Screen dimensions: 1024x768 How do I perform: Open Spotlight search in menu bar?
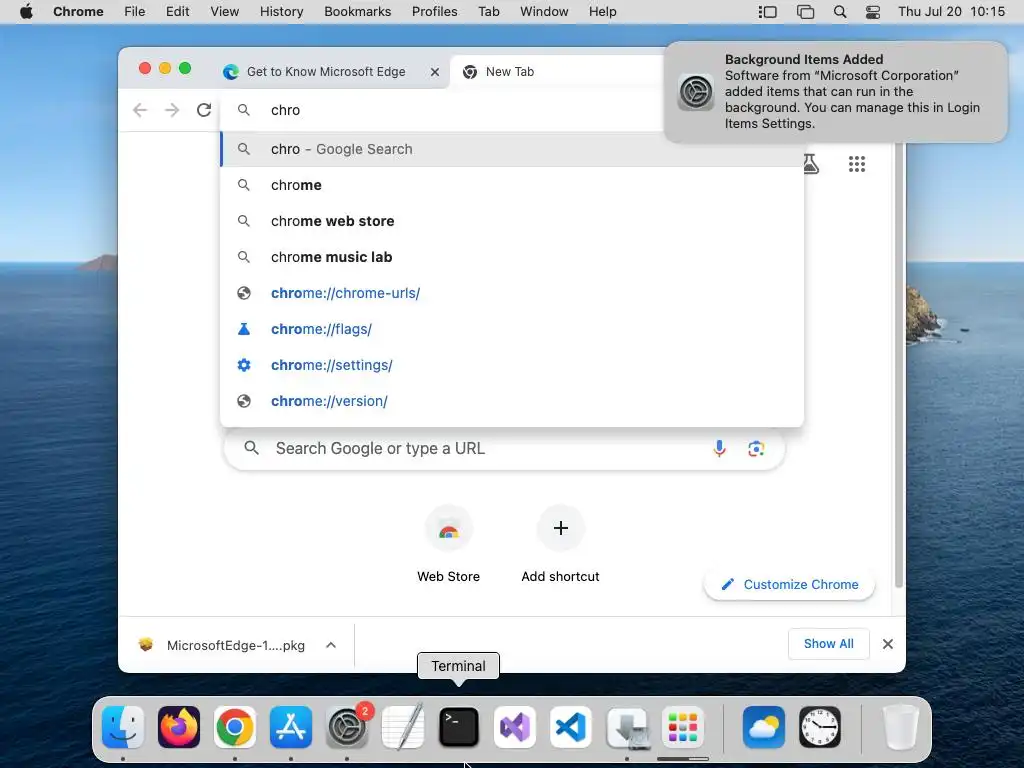coord(840,12)
